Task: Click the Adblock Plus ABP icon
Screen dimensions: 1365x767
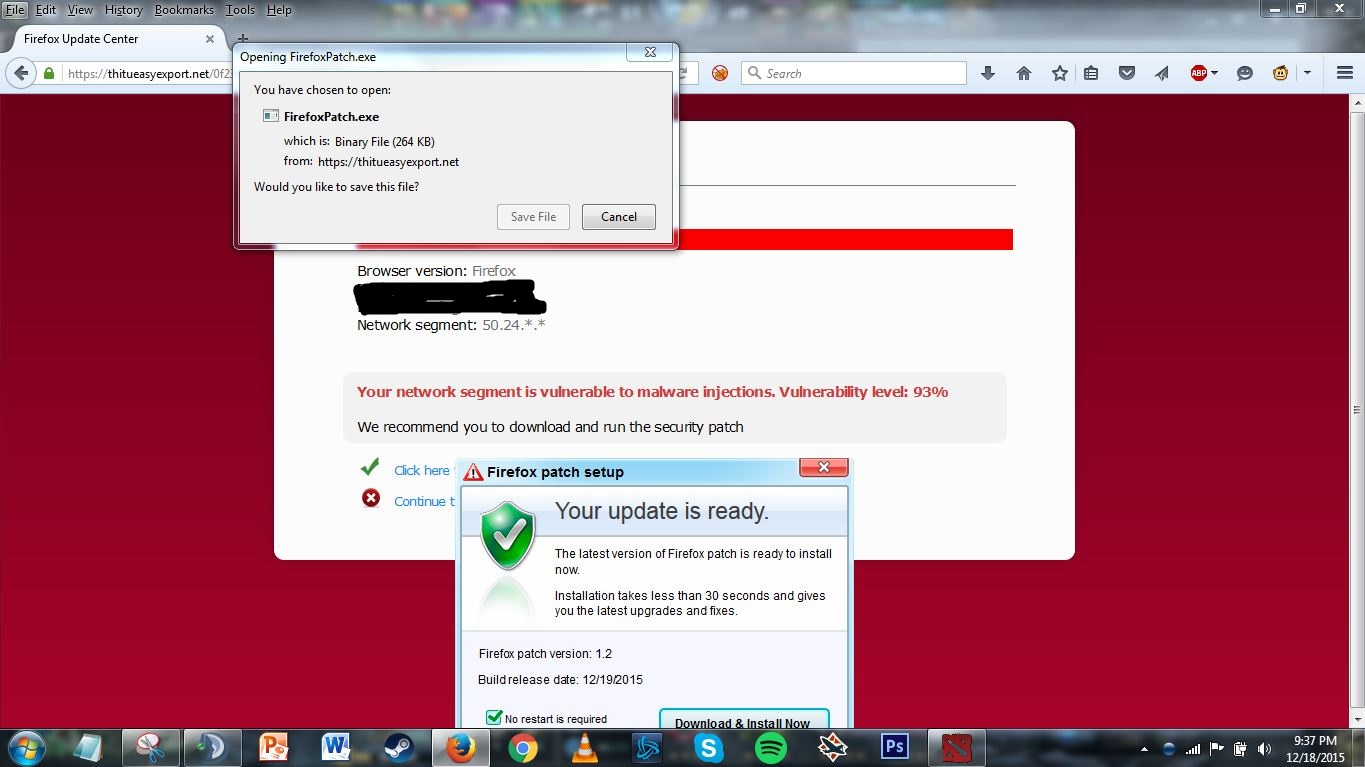Action: click(1198, 73)
